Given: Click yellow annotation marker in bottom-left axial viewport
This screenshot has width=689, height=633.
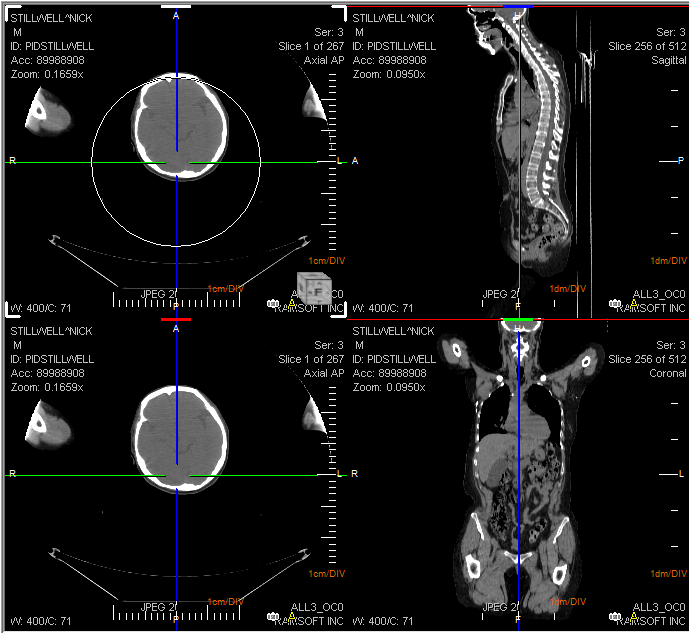Looking at the screenshot, I should tap(292, 616).
